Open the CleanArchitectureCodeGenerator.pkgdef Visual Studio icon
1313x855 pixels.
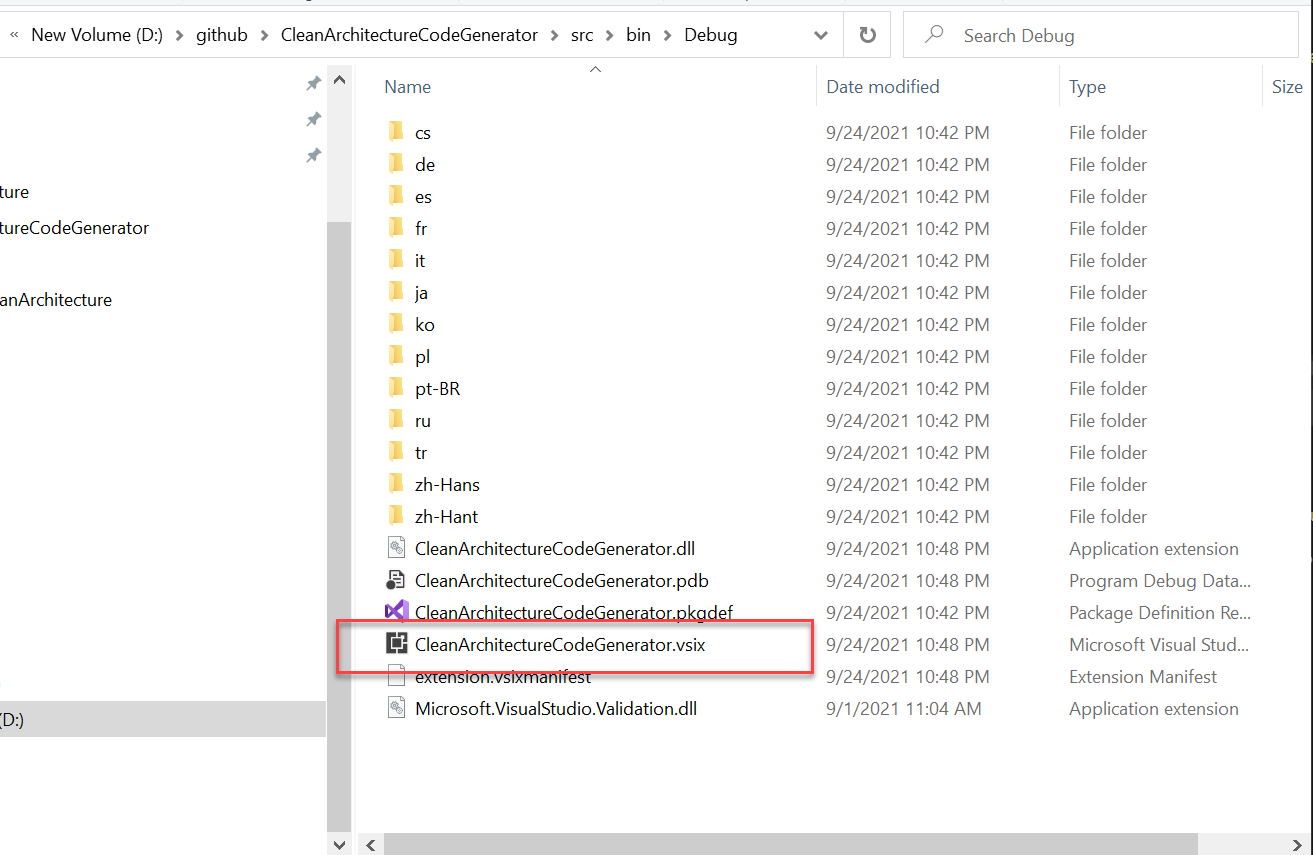[398, 612]
